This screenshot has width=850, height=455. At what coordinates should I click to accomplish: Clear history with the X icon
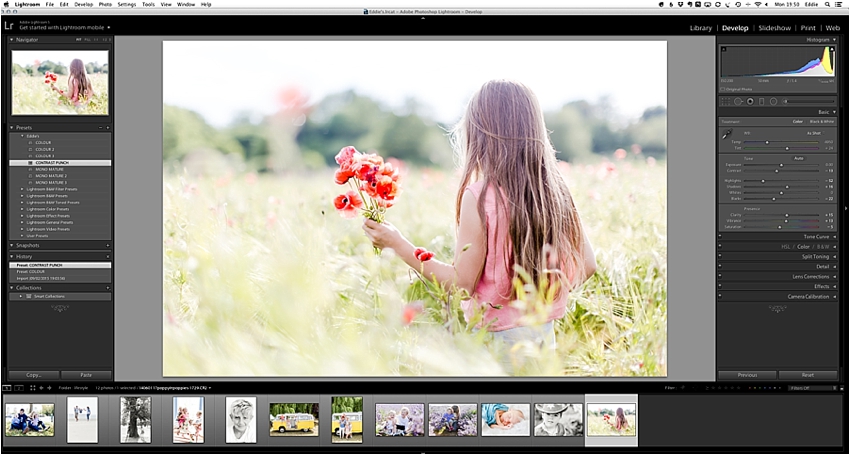[108, 257]
